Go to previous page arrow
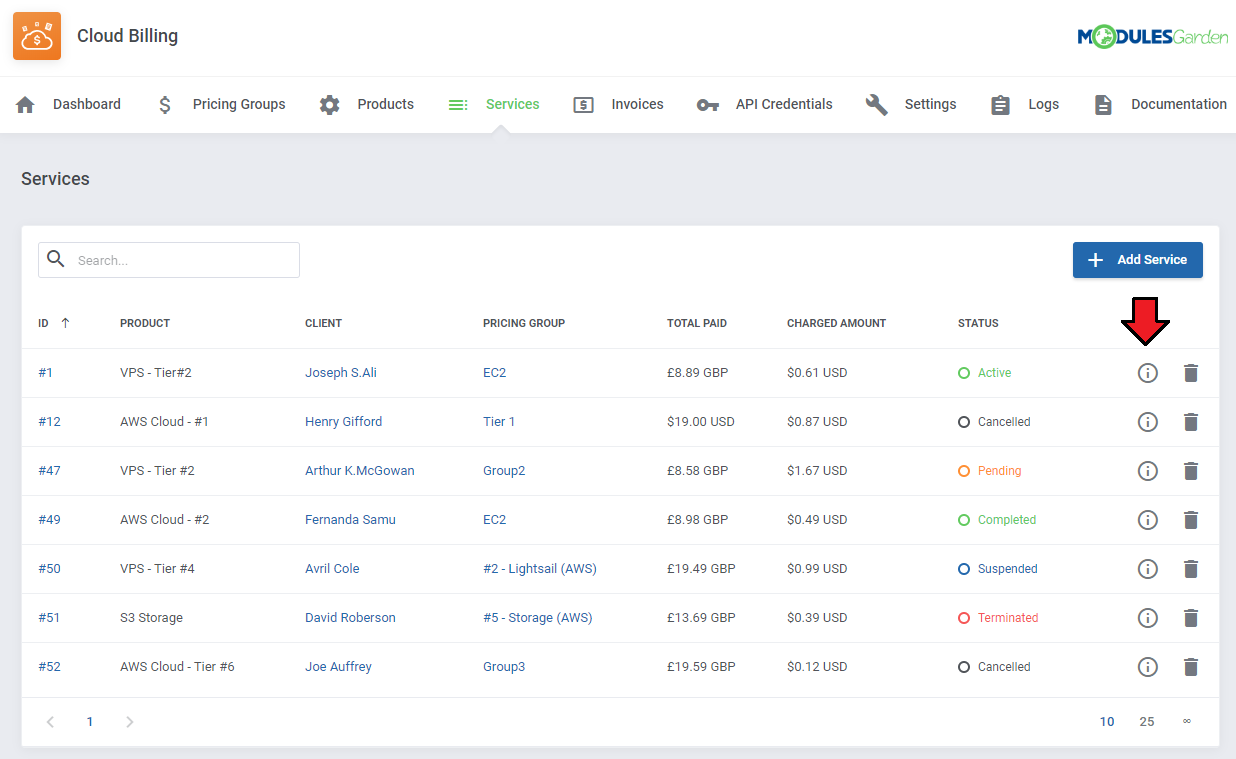 coord(51,722)
